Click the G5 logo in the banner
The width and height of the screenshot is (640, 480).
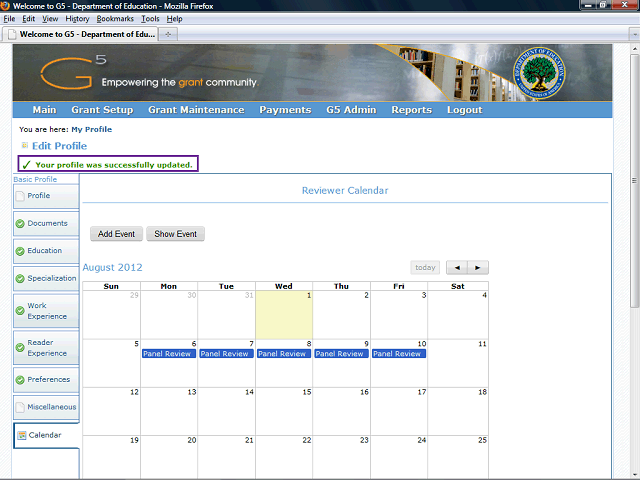tap(73, 72)
